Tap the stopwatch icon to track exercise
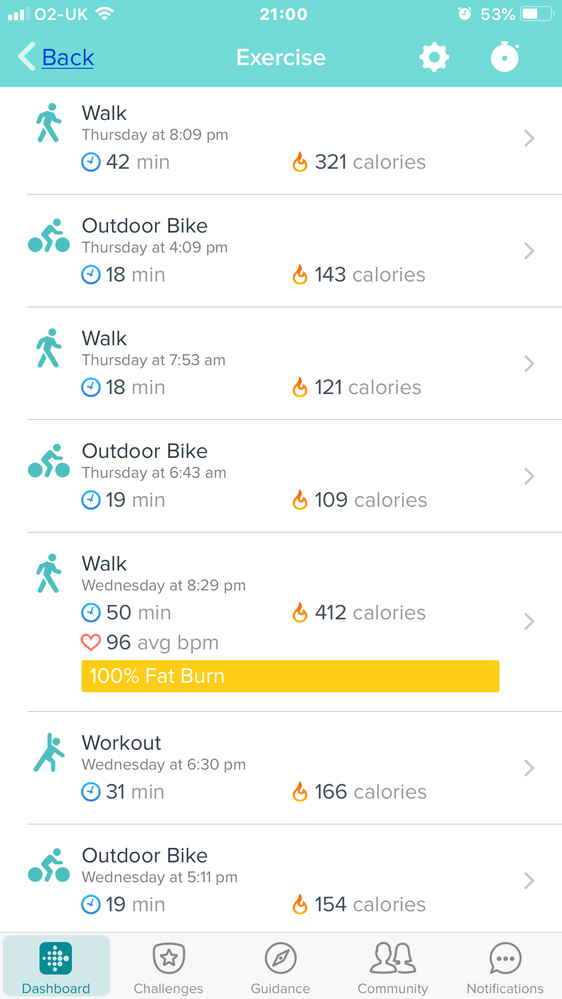This screenshot has height=999, width=562. point(505,57)
